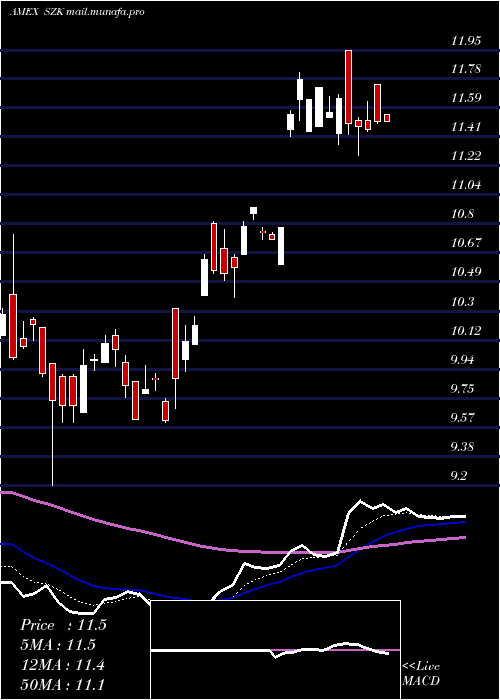This screenshot has height=700, width=500.
Task: Click the MACD line inside the inset panel
Action: tap(270, 650)
